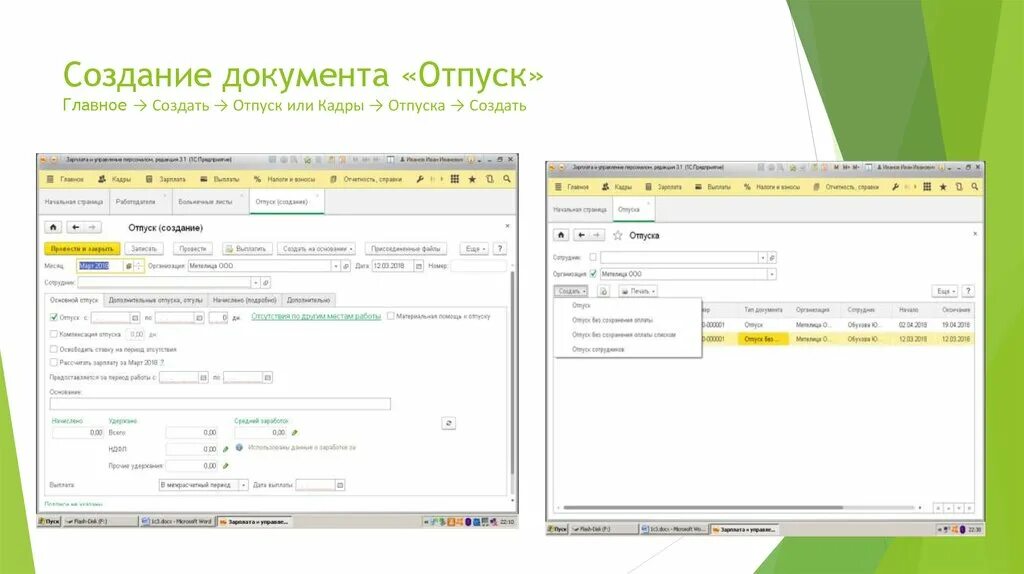Switch to Больничные листы tab
The width and height of the screenshot is (1024, 574).
click(205, 202)
